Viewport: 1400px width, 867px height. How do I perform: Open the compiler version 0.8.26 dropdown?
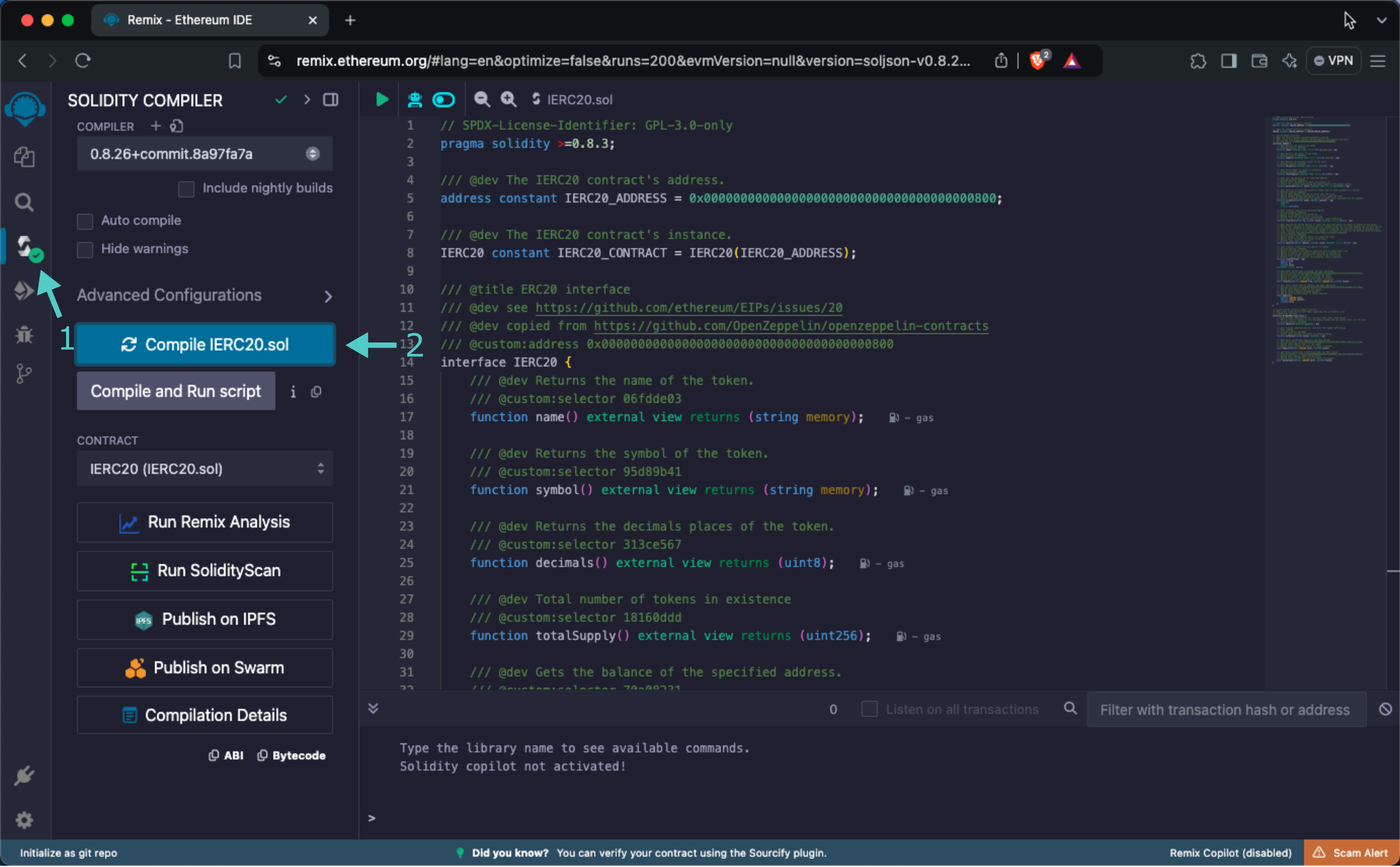tap(204, 154)
